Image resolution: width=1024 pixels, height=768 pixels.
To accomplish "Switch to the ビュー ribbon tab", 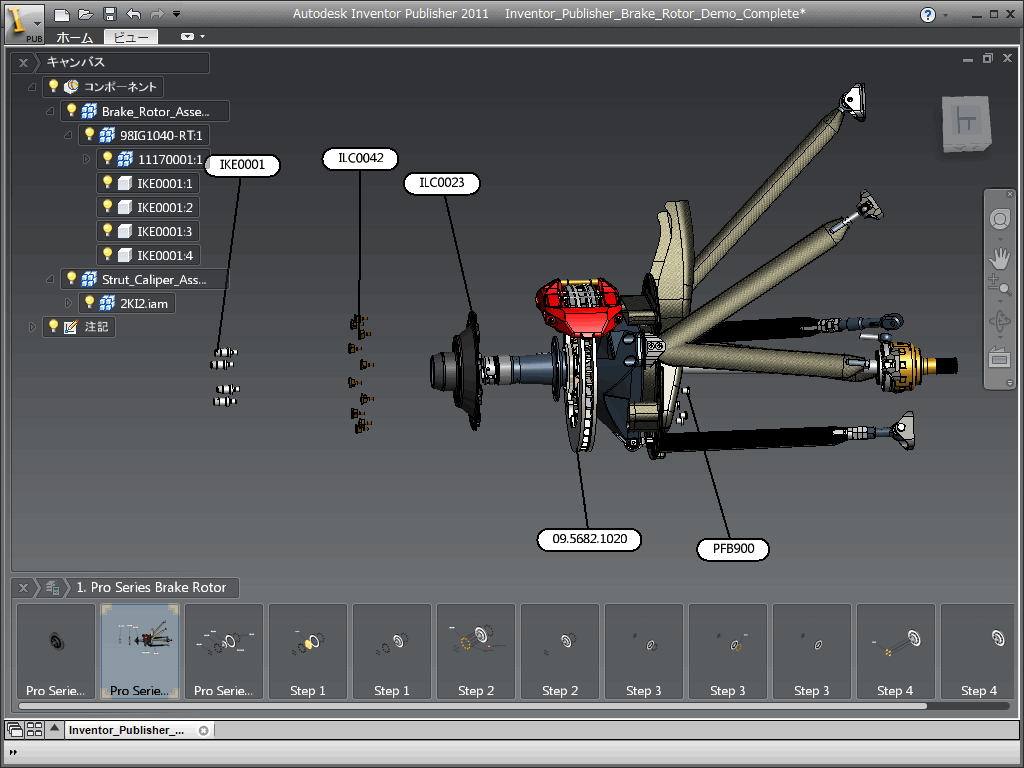I will pyautogui.click(x=131, y=37).
